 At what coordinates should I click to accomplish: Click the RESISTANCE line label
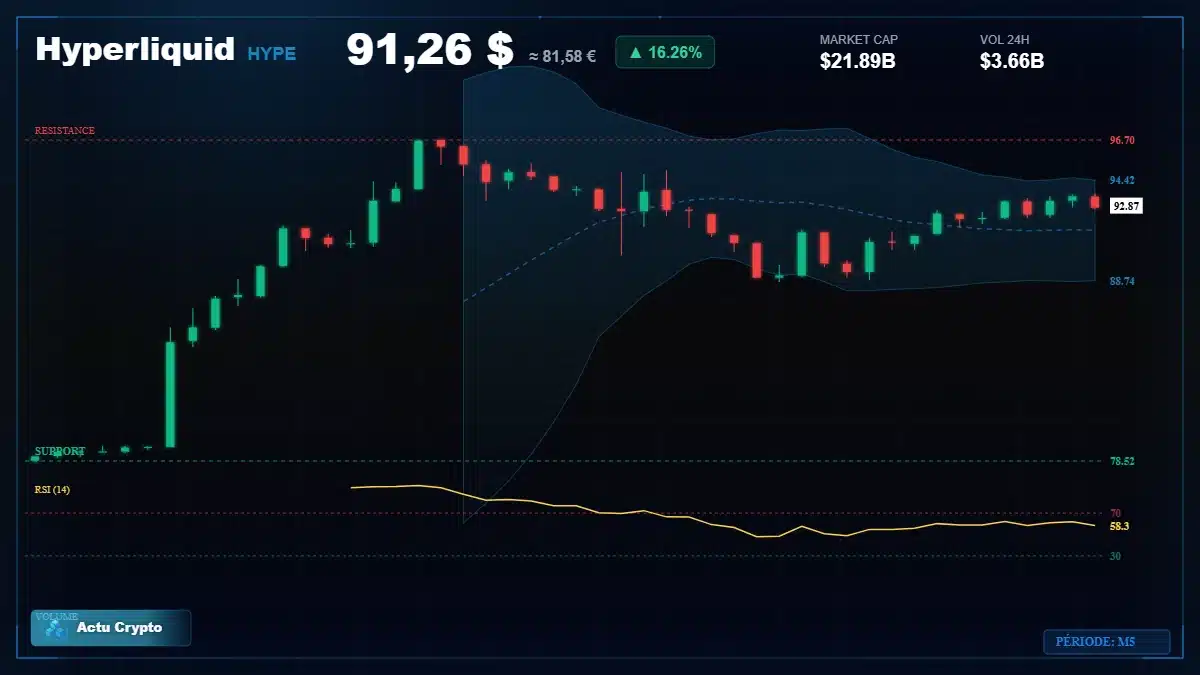click(65, 131)
